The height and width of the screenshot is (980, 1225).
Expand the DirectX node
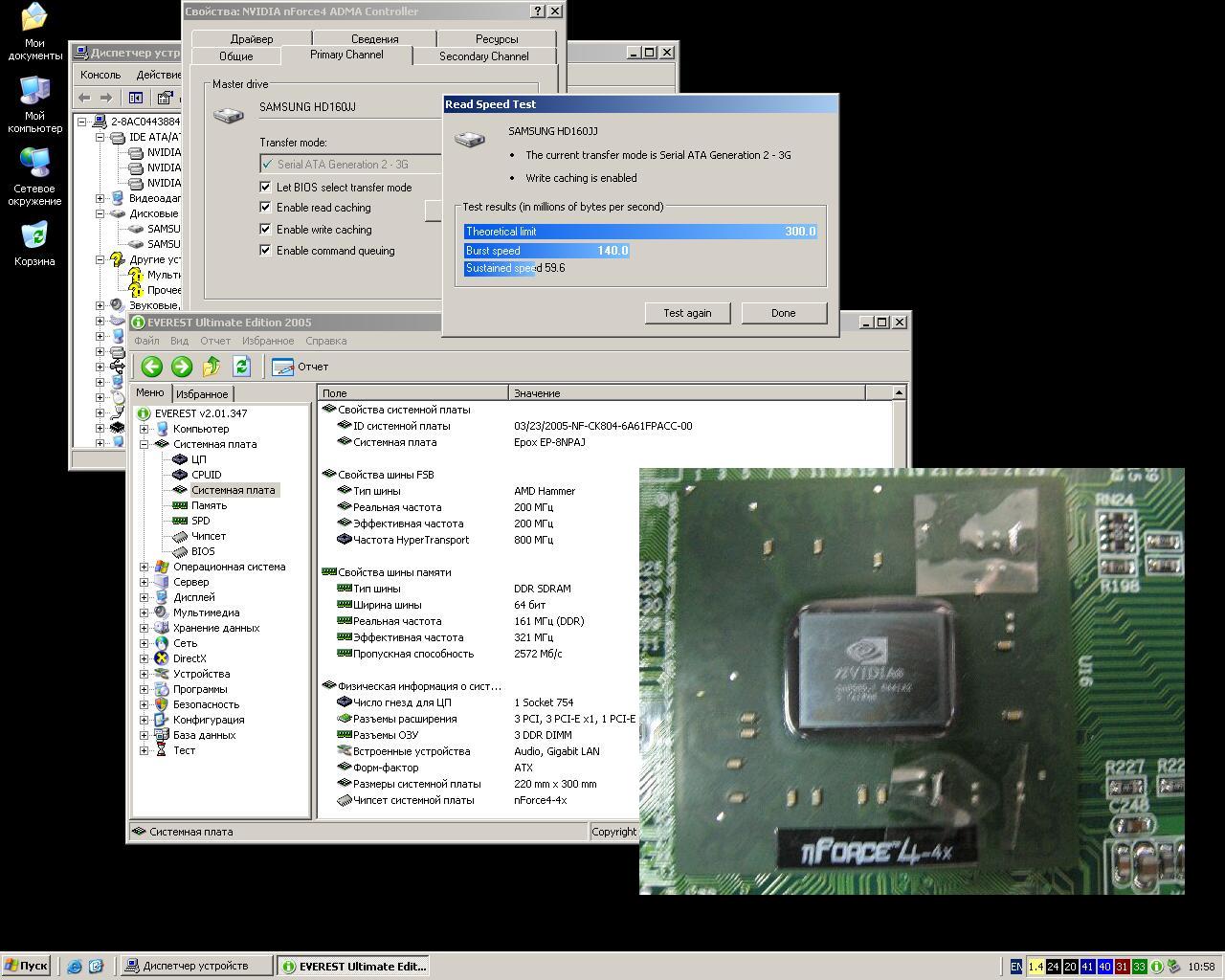[x=145, y=658]
